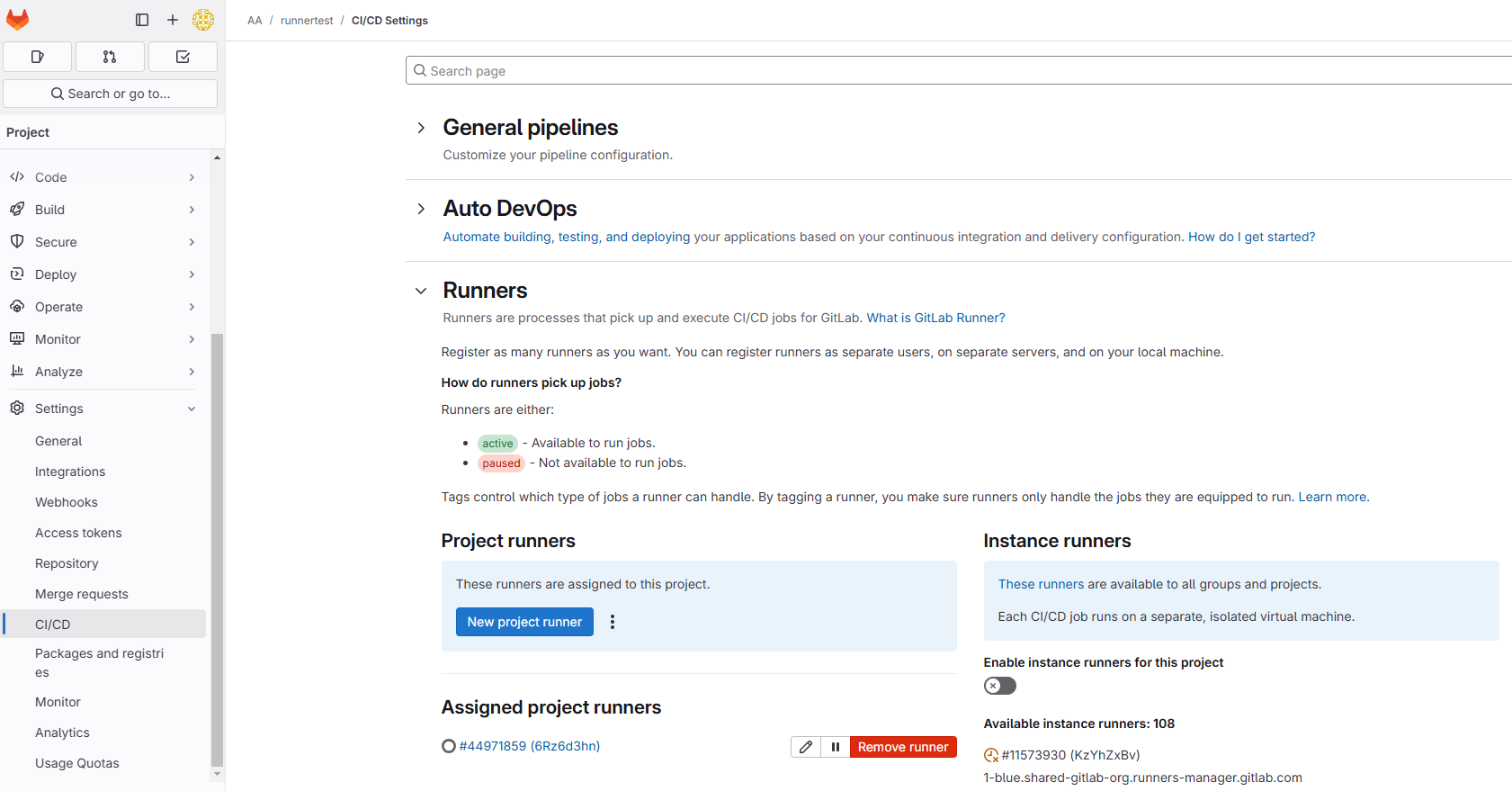Expand the Auto DevOps section
The height and width of the screenshot is (791, 1512).
pyautogui.click(x=421, y=209)
